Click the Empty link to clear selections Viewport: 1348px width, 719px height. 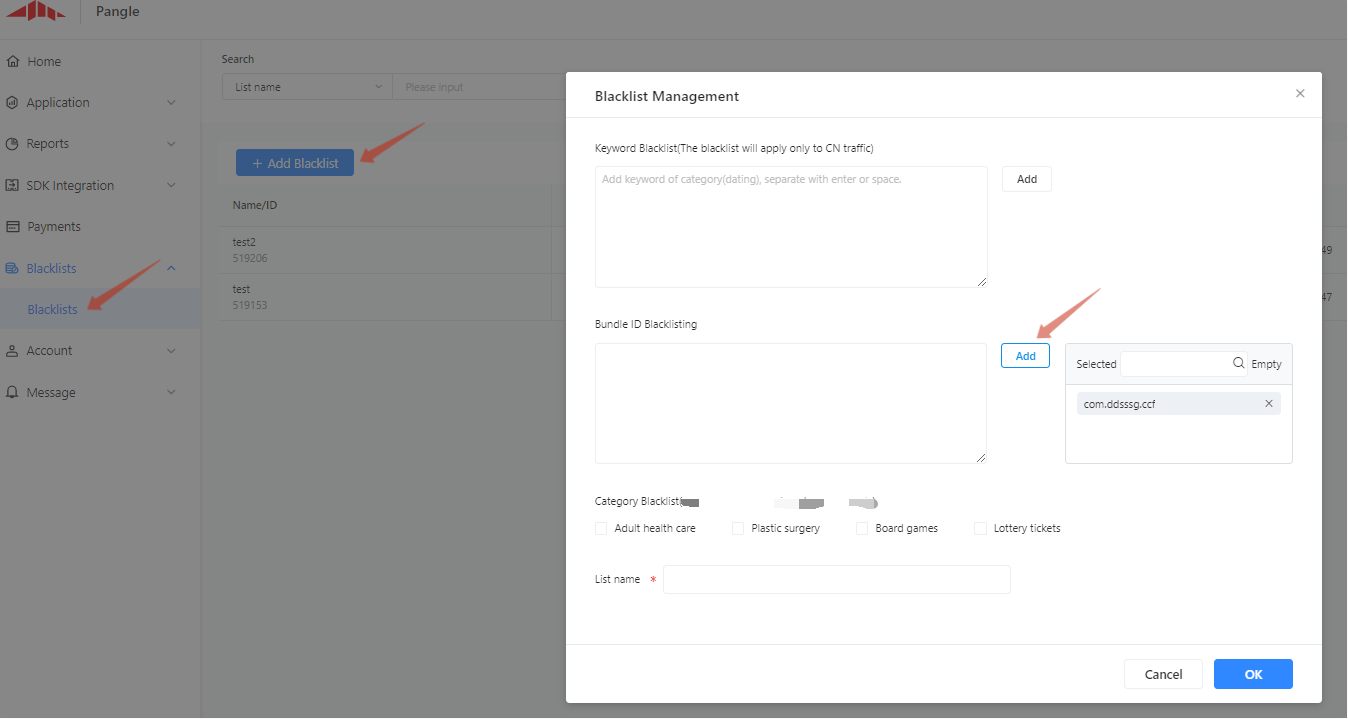coord(1266,364)
